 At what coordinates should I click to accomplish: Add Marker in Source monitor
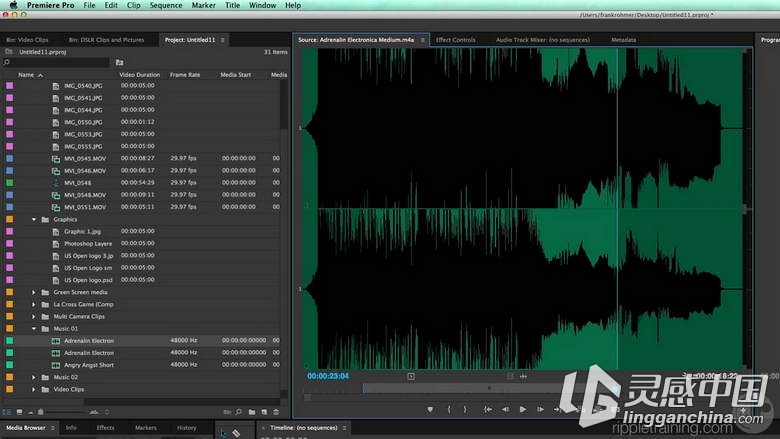click(x=430, y=409)
